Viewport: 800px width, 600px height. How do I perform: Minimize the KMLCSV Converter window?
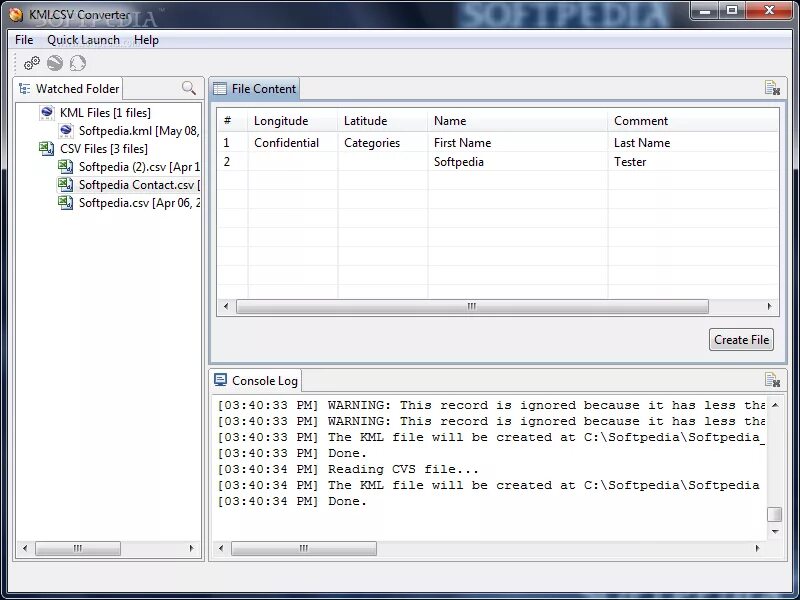[706, 10]
